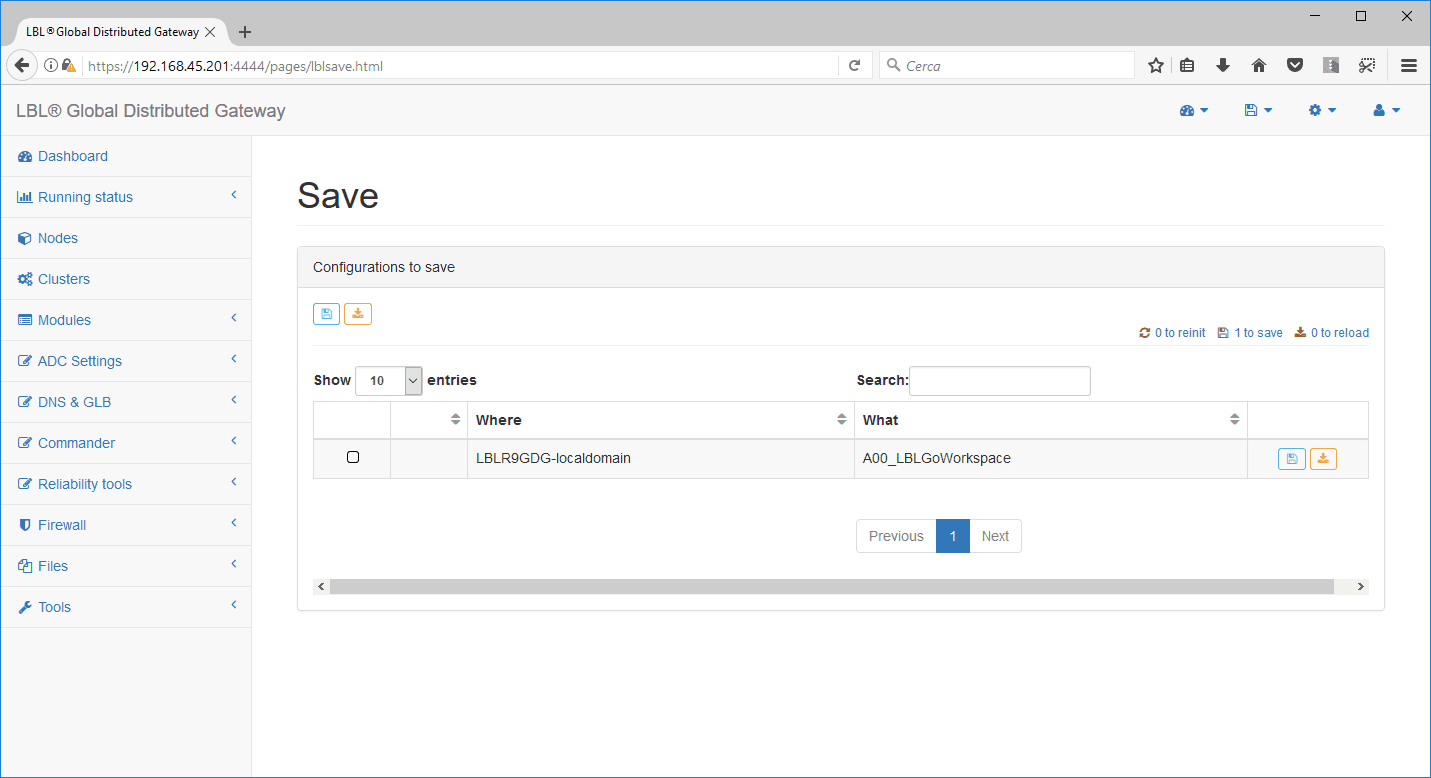
Task: Click the zipper extension icon in browser toolbar
Action: [1330, 66]
